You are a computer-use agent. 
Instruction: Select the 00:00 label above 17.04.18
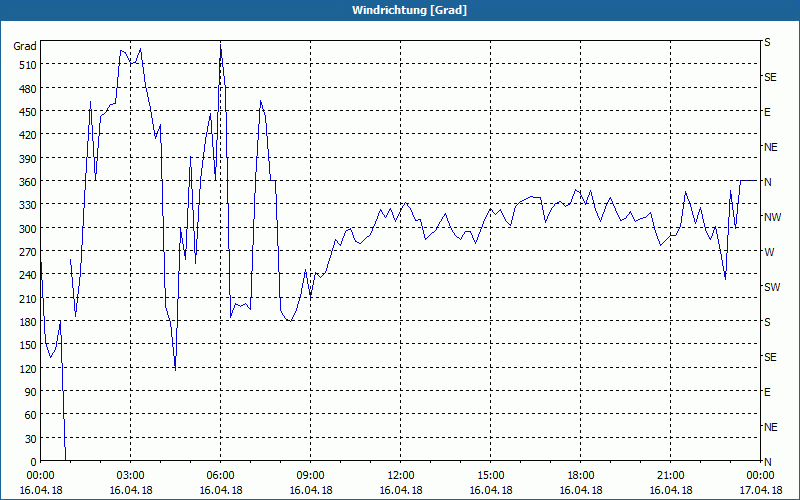point(760,476)
